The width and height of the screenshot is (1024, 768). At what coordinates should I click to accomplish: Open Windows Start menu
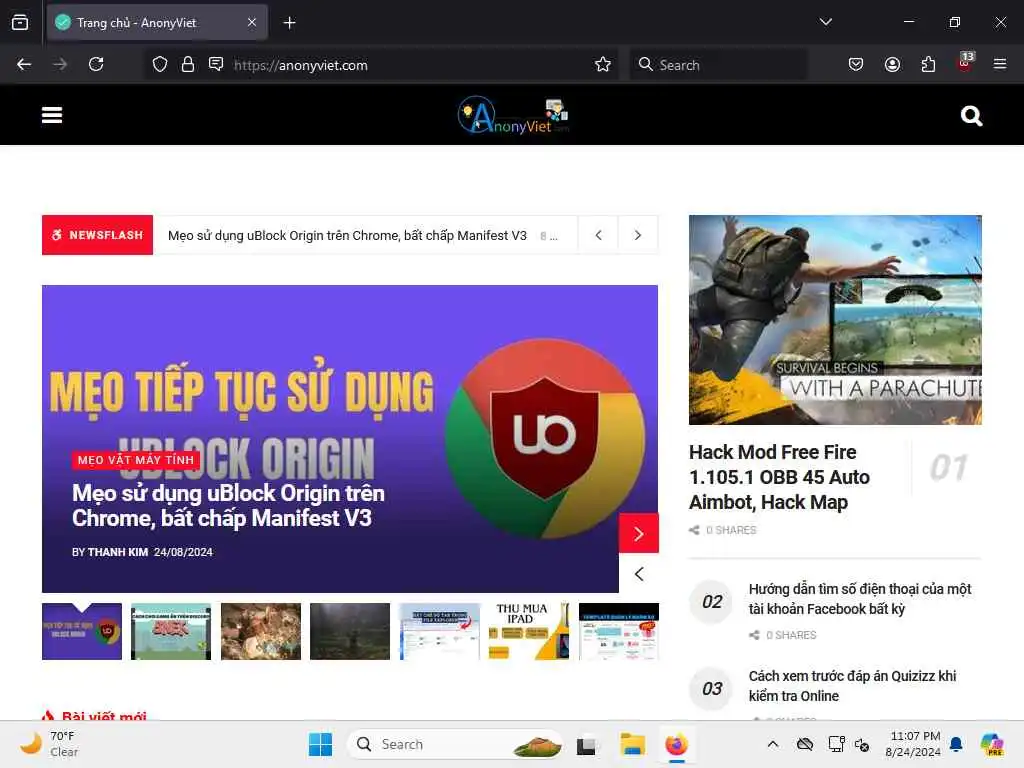click(320, 744)
